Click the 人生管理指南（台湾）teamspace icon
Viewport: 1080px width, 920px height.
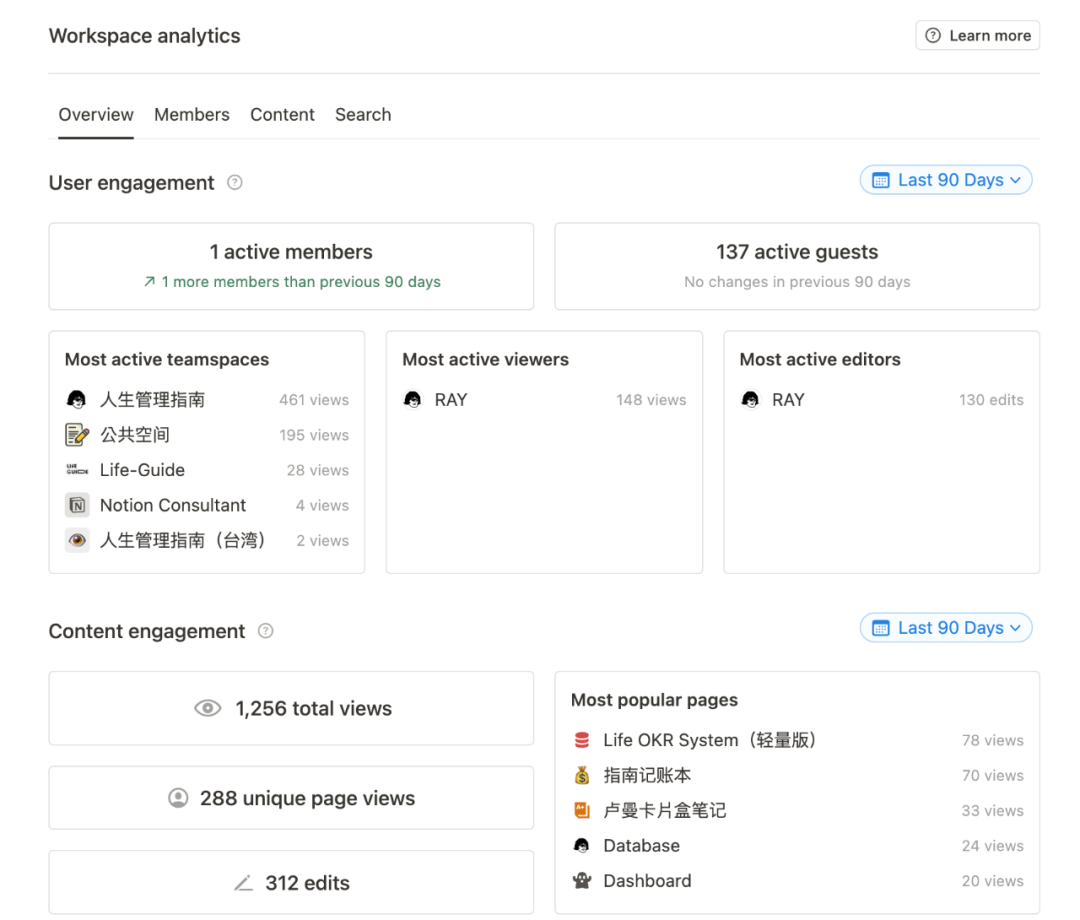point(77,540)
